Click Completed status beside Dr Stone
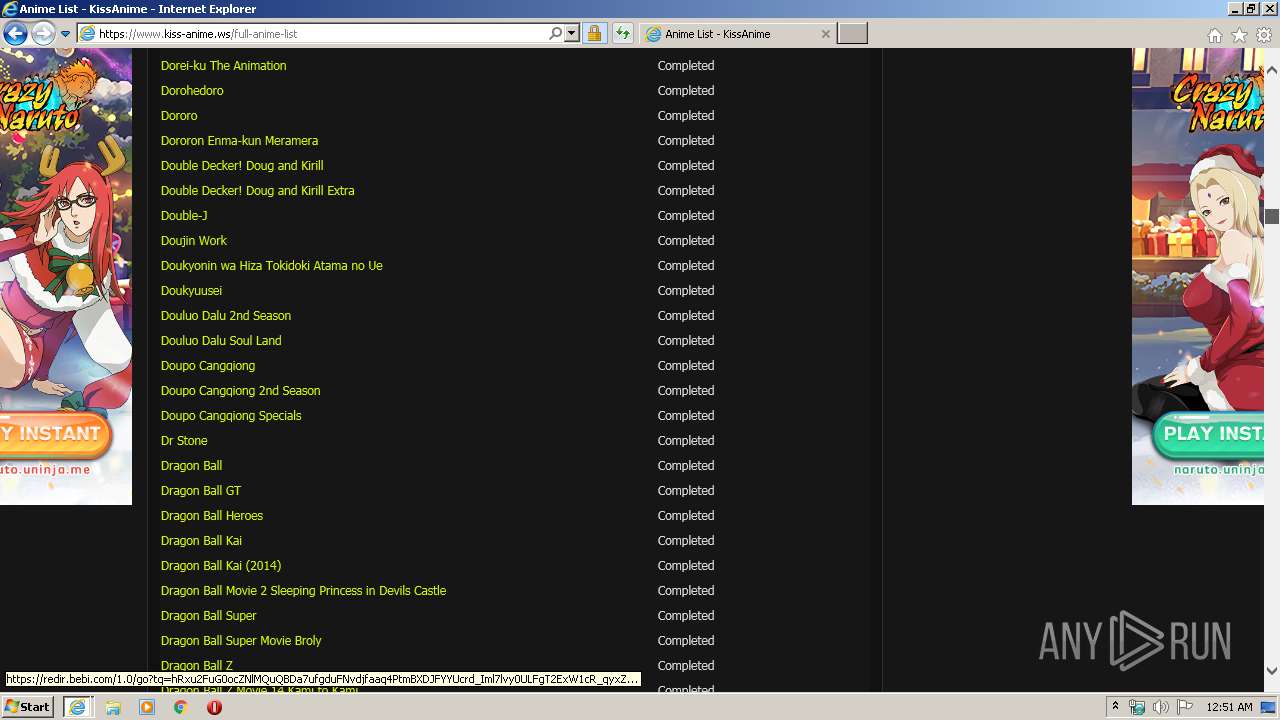This screenshot has height=720, width=1280. tap(686, 441)
